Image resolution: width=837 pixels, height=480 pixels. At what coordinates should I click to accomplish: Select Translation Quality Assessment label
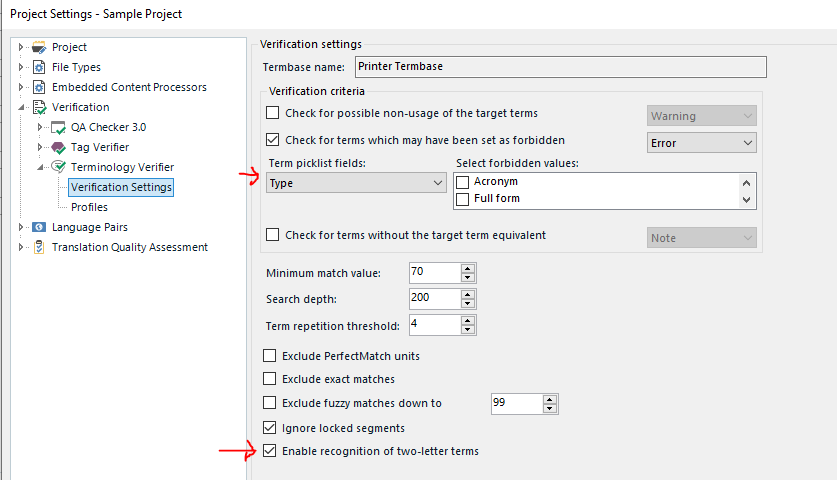(130, 247)
